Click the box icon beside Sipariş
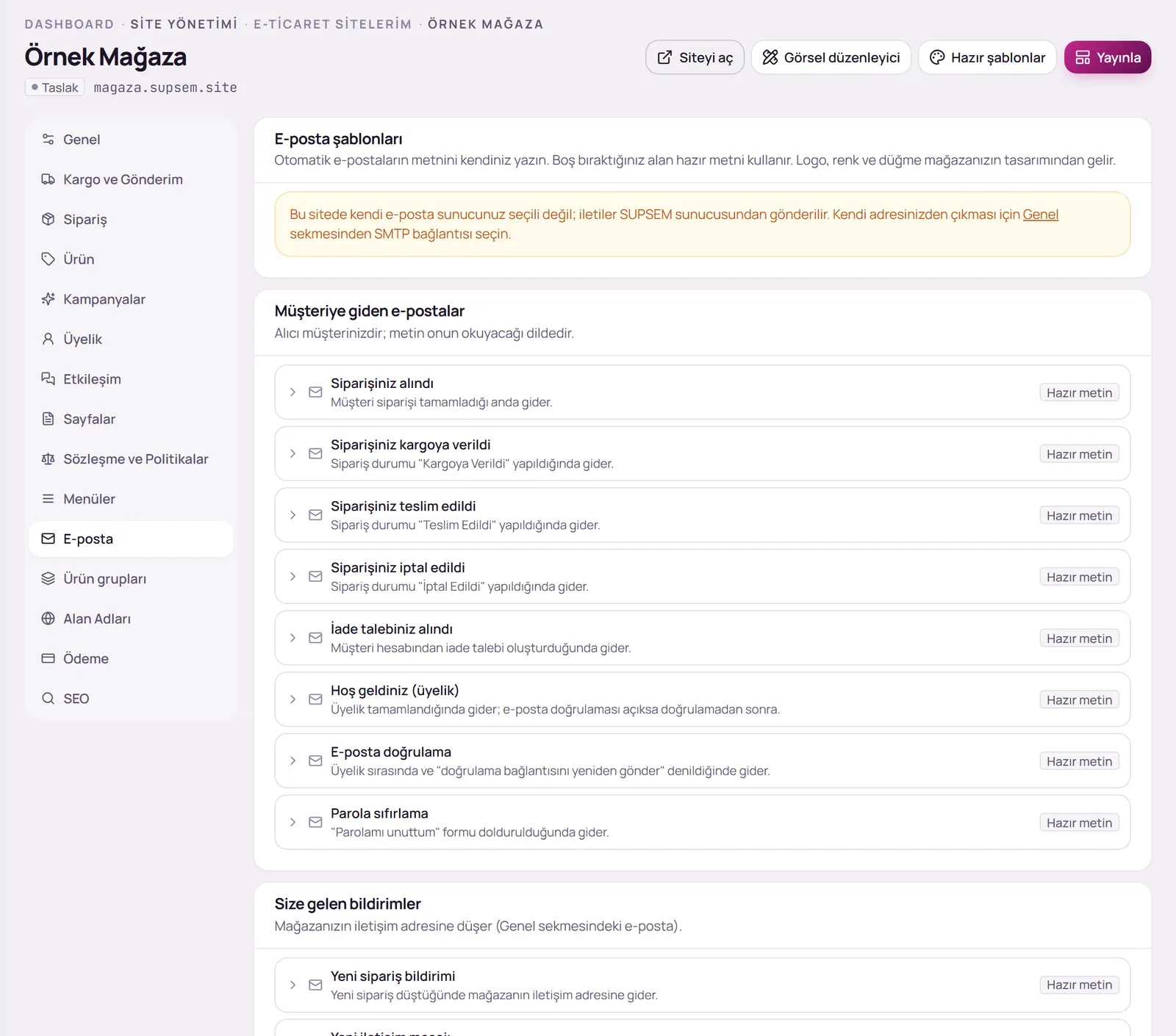 48,219
